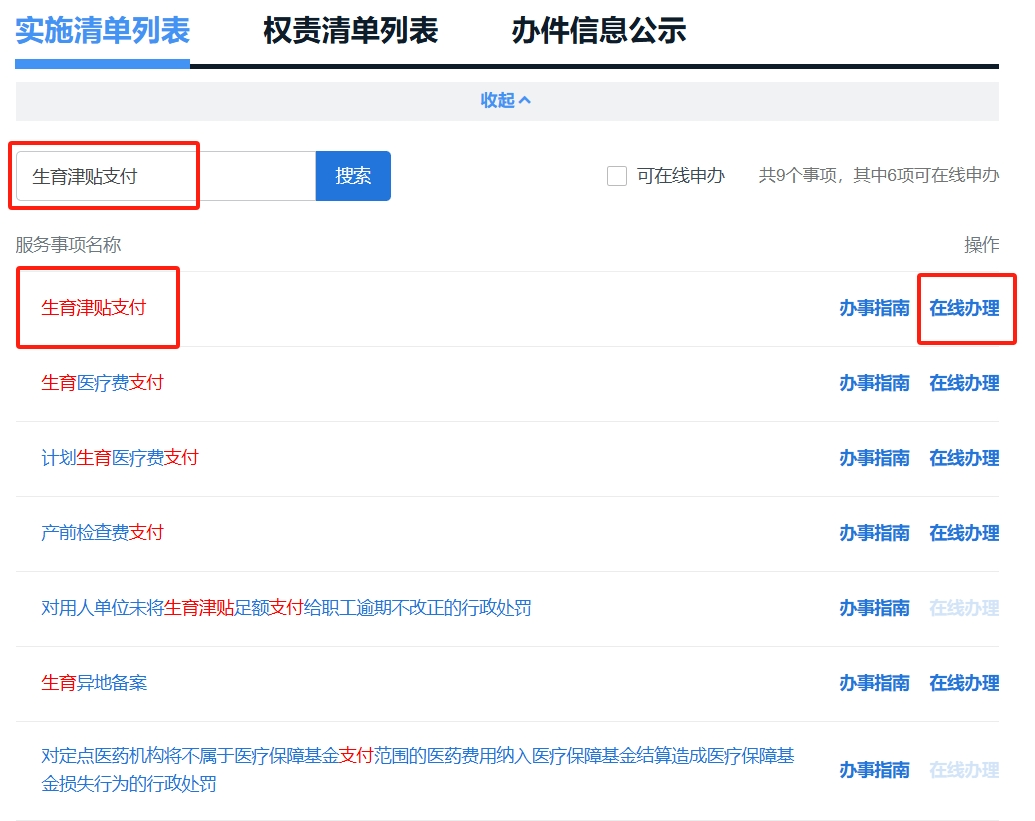This screenshot has width=1035, height=821.
Task: Open the 生育医疗费支付 service item
Action: (102, 383)
